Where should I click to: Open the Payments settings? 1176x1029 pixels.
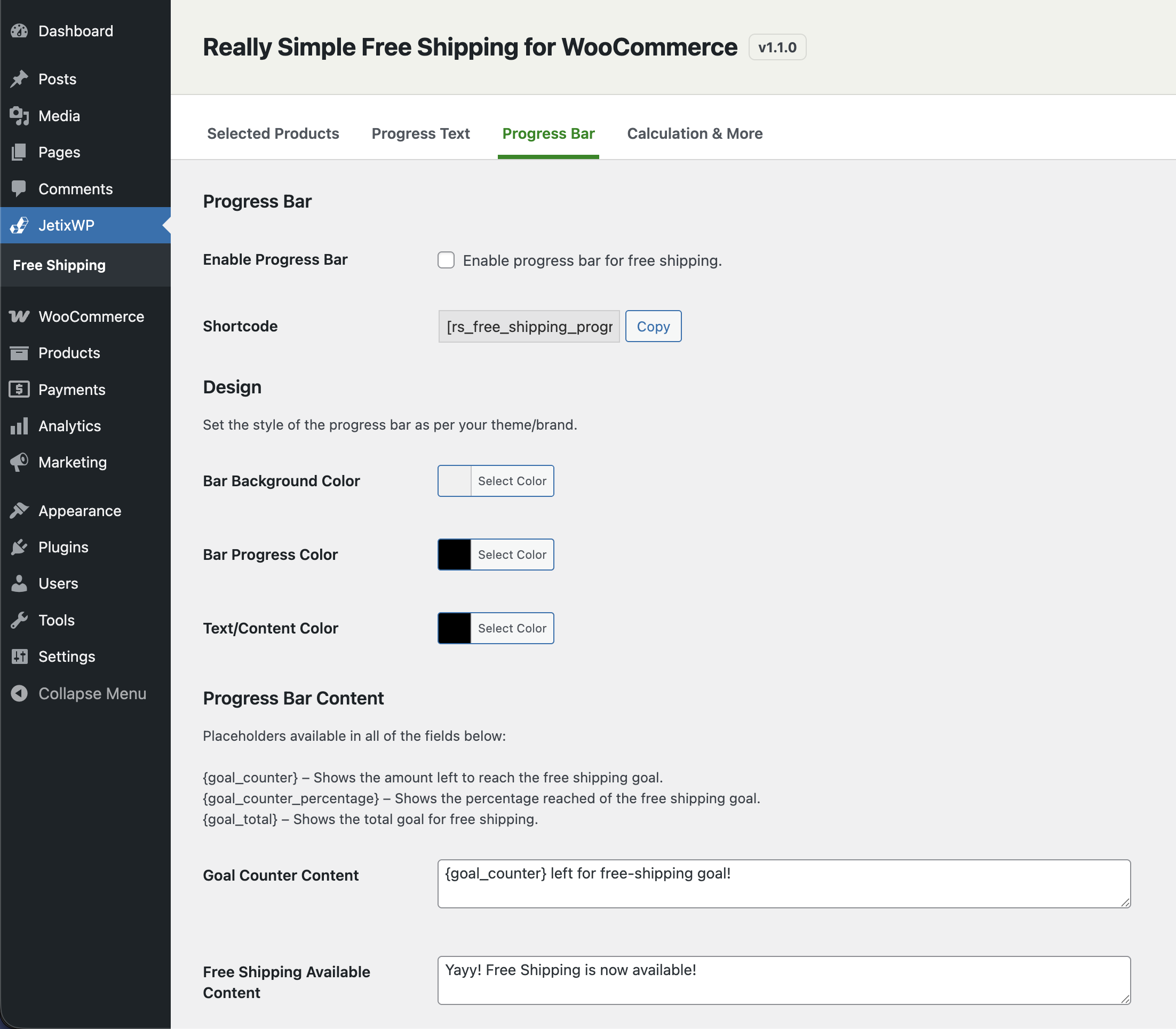pos(71,389)
